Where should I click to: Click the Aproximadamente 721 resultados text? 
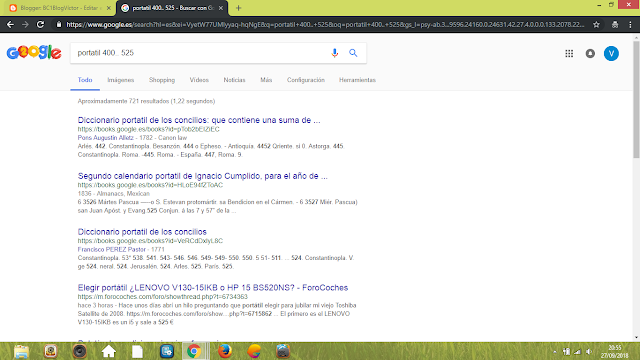coord(147,101)
